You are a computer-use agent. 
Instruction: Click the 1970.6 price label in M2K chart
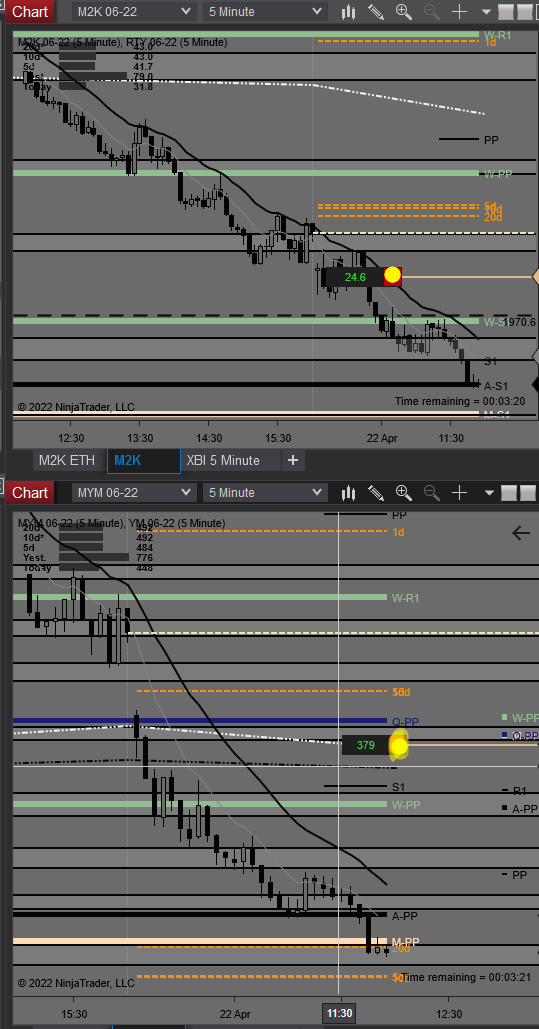pos(519,322)
